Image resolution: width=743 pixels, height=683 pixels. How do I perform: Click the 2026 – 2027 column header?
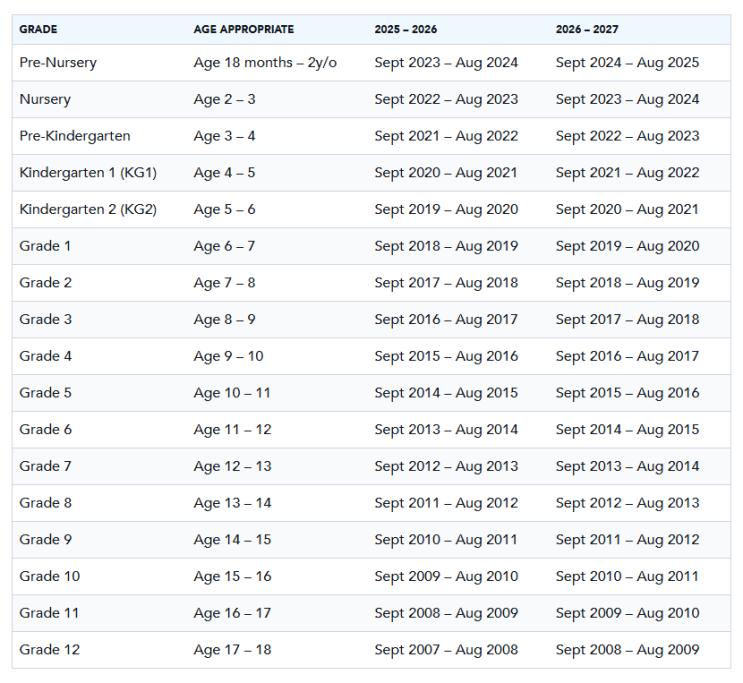[587, 29]
